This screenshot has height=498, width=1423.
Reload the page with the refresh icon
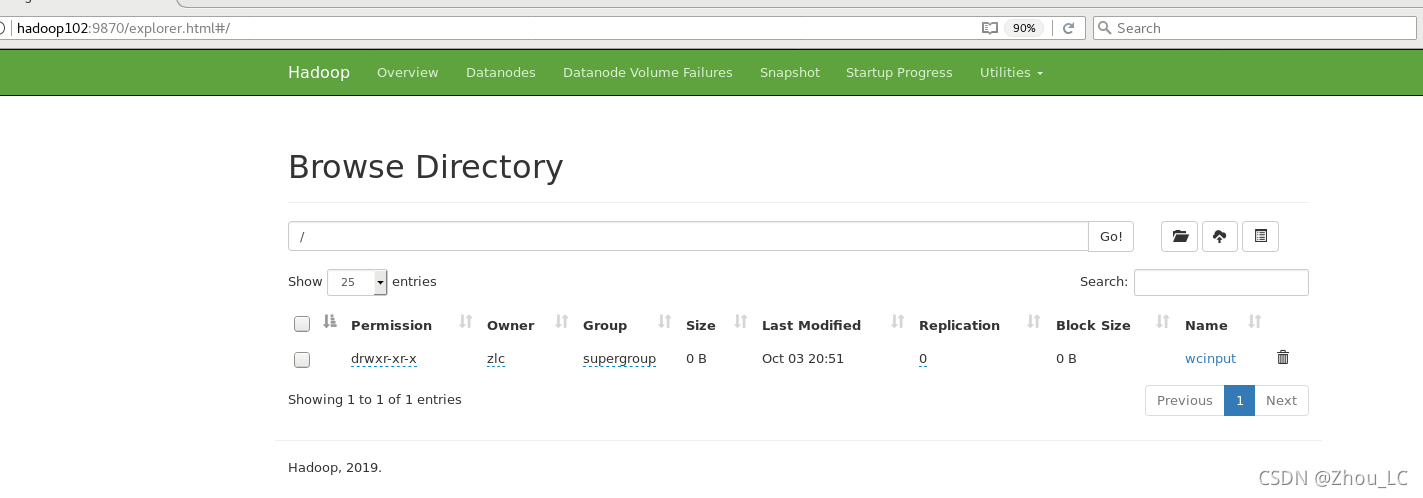1068,28
